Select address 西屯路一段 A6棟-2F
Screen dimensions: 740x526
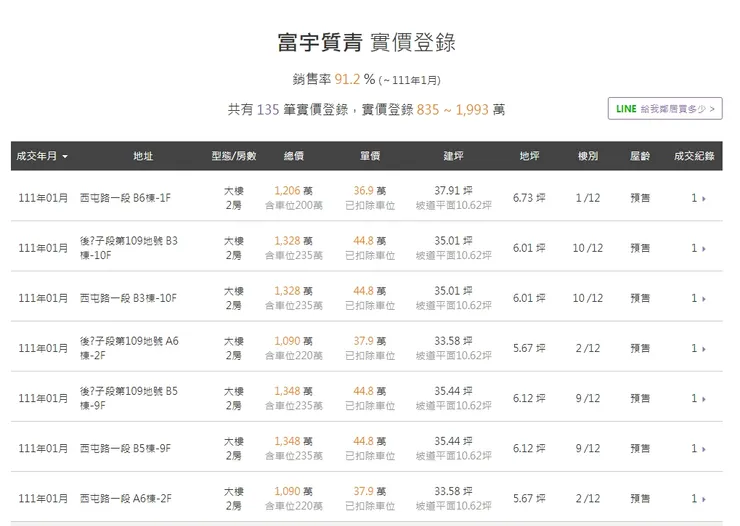pos(126,498)
